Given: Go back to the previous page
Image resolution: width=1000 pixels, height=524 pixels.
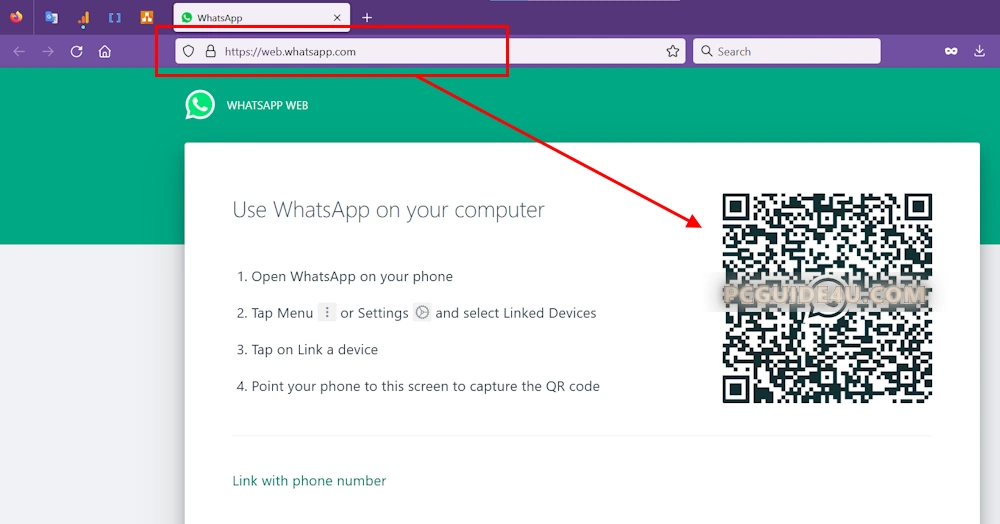Looking at the screenshot, I should coord(19,52).
